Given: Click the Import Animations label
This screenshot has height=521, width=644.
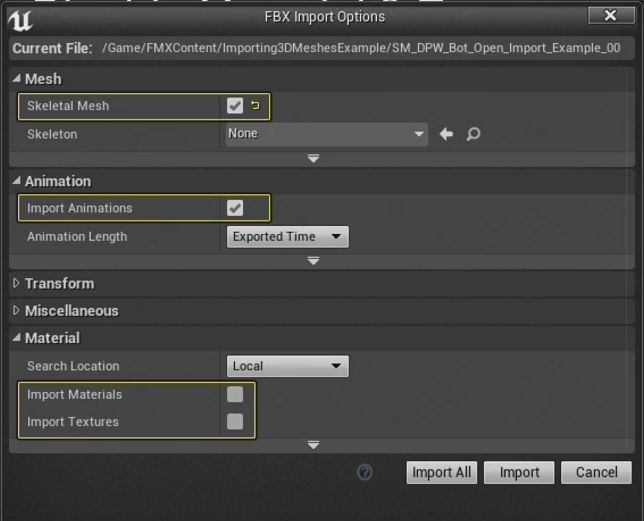Looking at the screenshot, I should click(x=80, y=208).
